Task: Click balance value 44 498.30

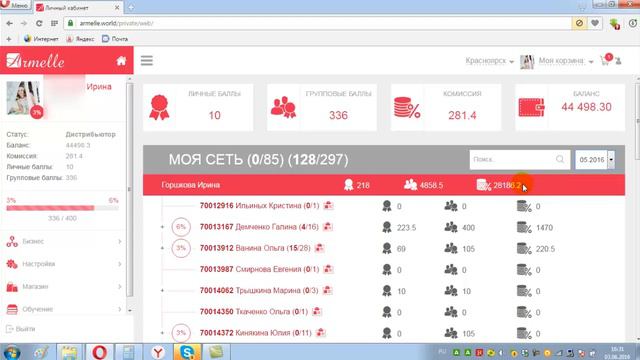Action: [586, 107]
